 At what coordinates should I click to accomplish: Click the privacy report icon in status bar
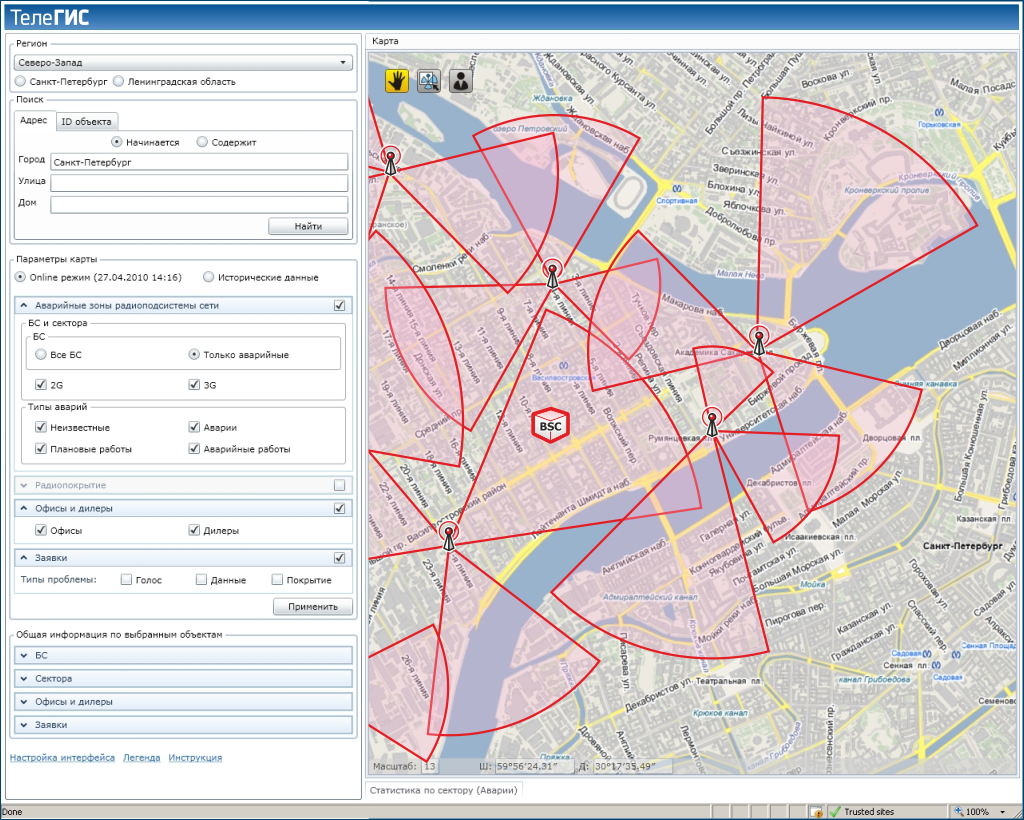pos(817,812)
